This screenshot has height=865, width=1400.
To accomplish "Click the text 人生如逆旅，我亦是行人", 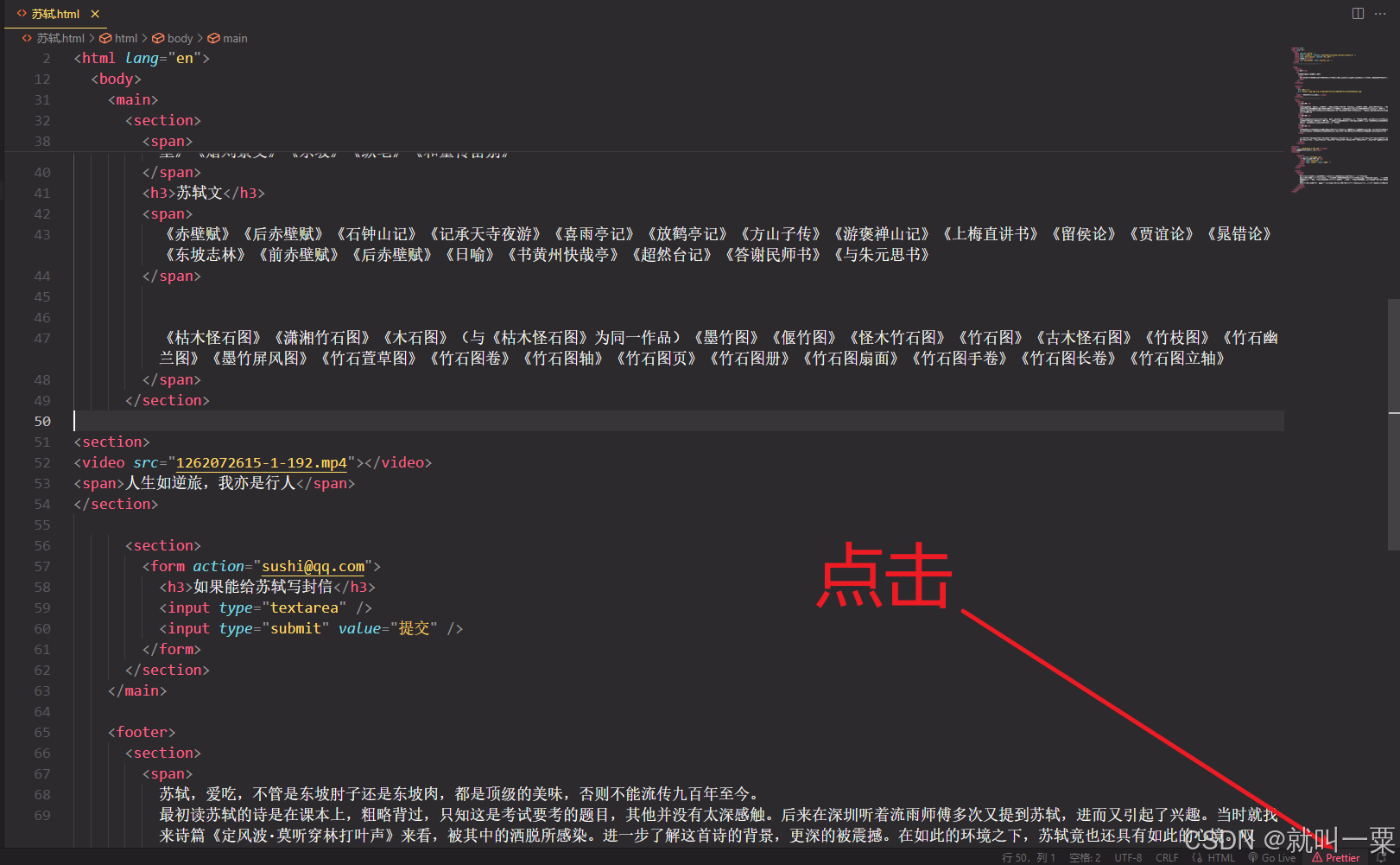I will tap(210, 483).
